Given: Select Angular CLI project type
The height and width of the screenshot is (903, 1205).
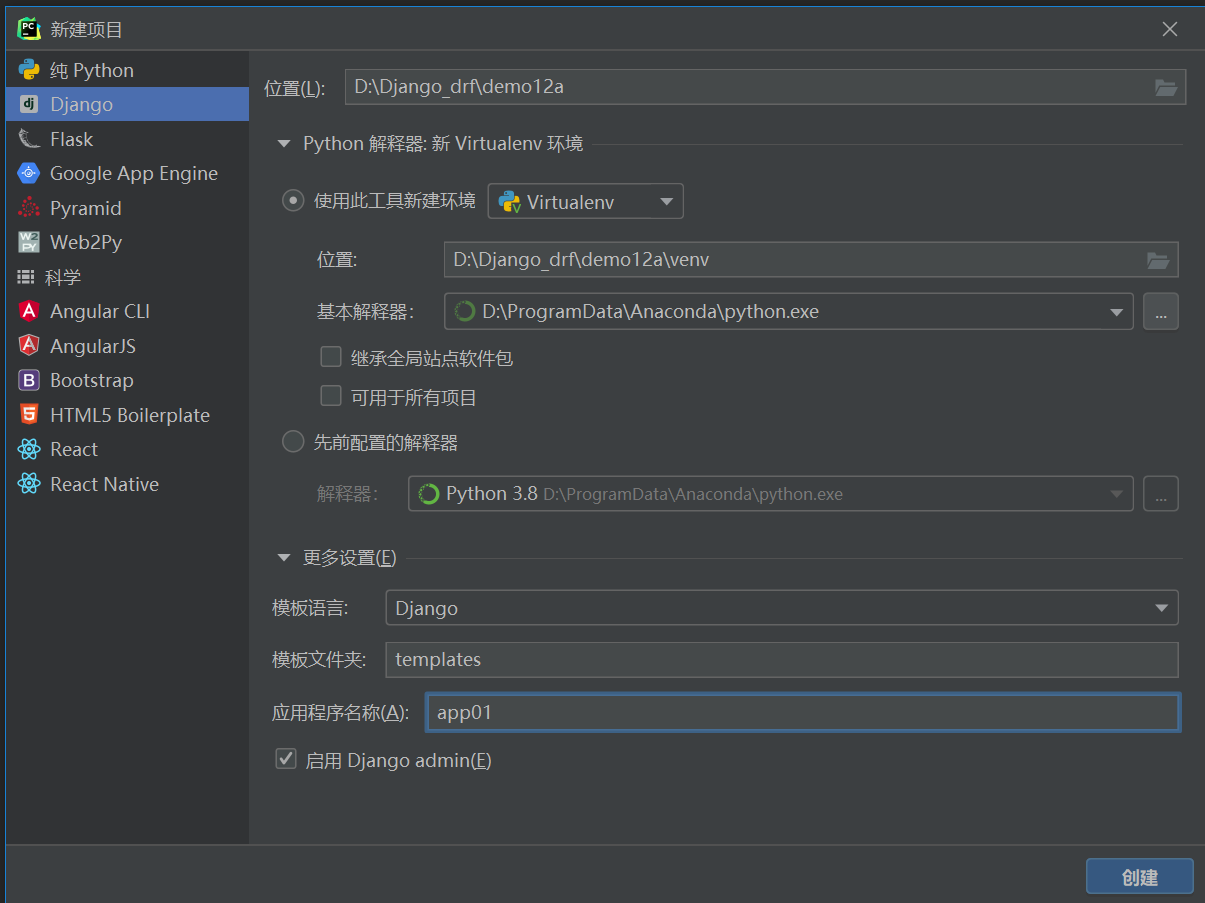Looking at the screenshot, I should (x=127, y=311).
